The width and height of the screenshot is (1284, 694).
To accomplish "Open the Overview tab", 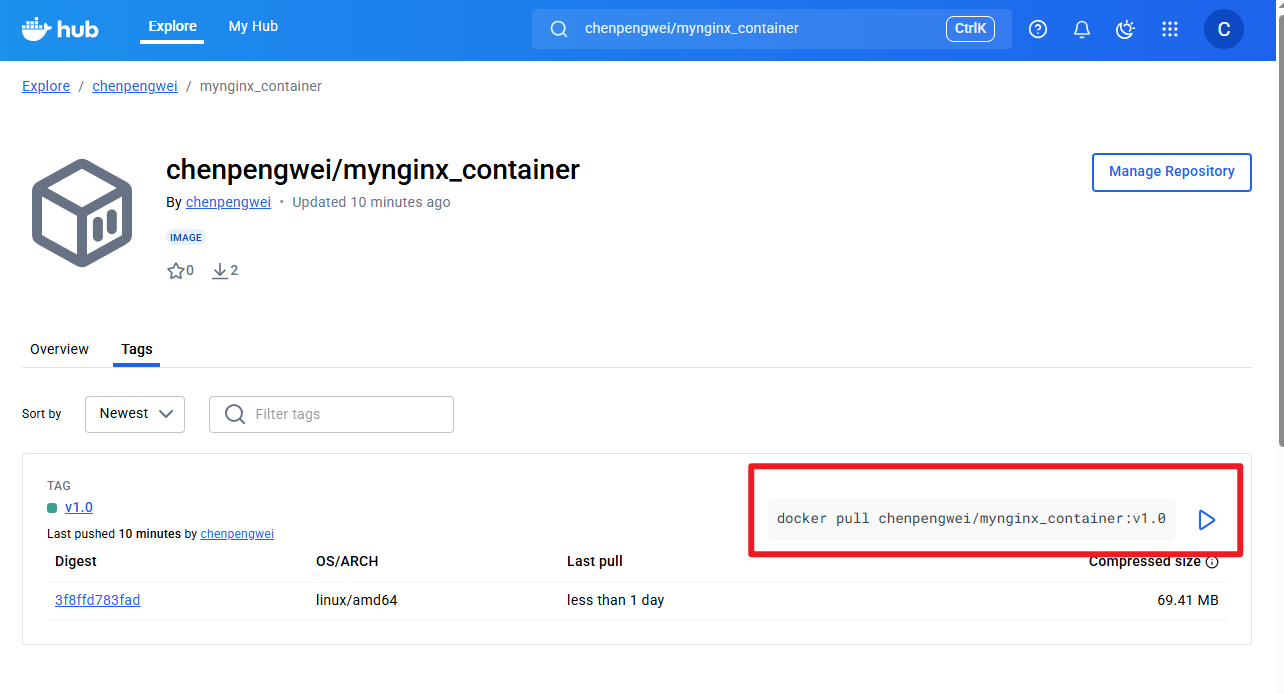I will 59,349.
